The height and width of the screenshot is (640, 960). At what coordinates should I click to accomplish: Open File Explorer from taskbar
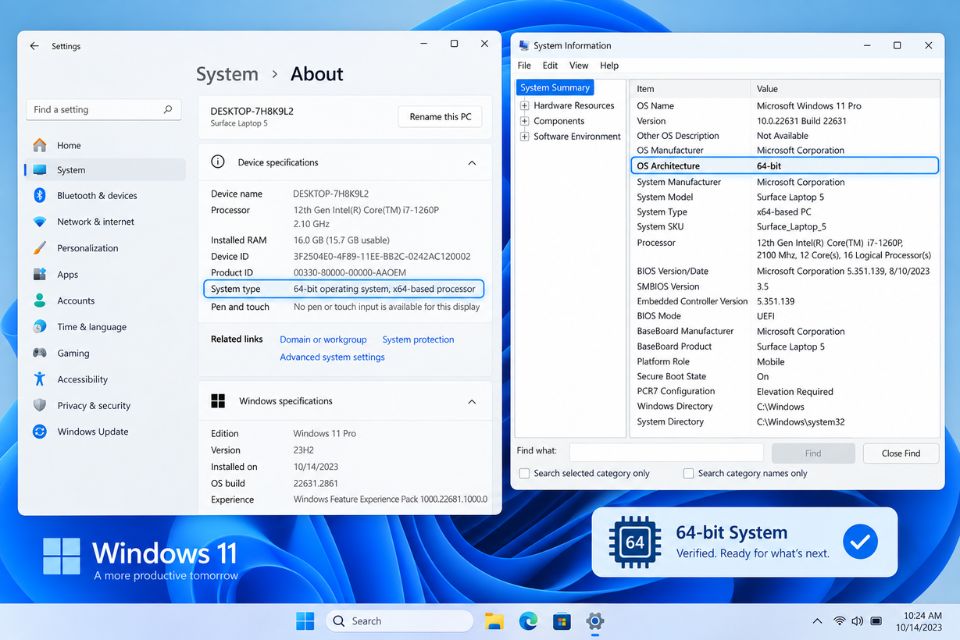point(494,621)
